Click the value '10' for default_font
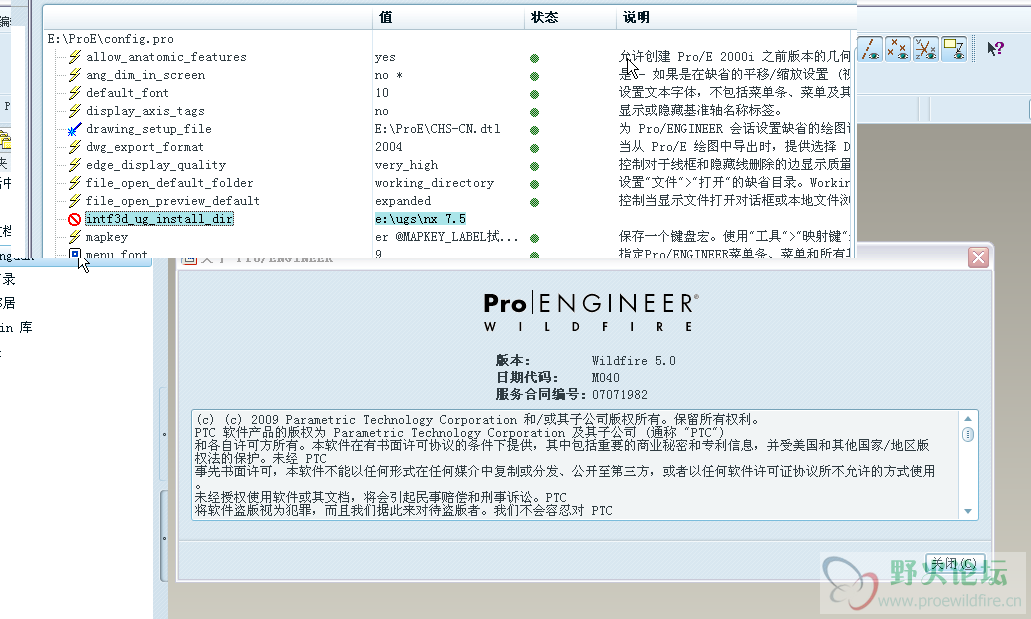This screenshot has height=619, width=1031. click(382, 93)
